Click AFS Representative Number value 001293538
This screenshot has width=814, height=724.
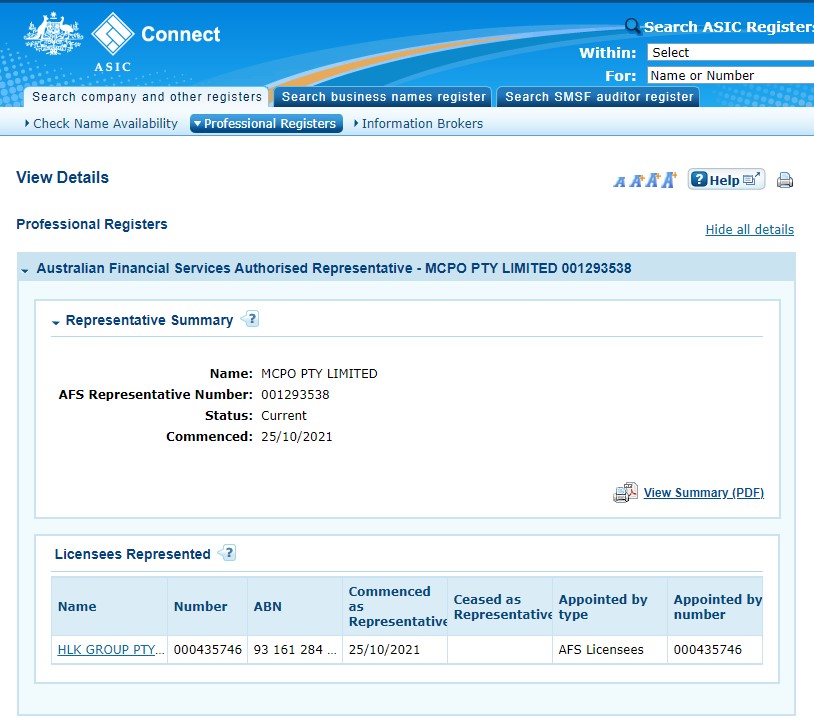(x=295, y=394)
